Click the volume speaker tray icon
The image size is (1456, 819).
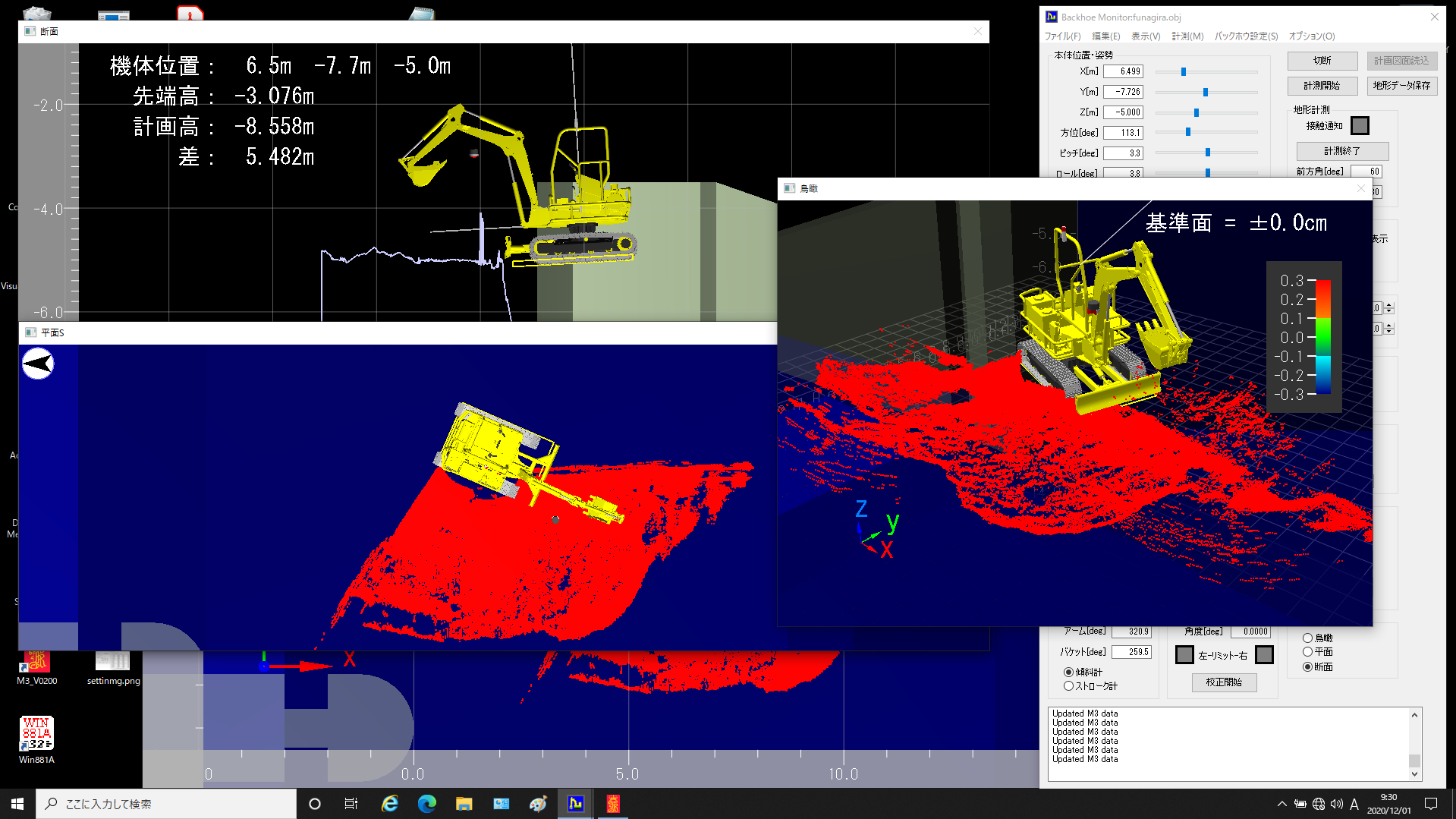1337,804
